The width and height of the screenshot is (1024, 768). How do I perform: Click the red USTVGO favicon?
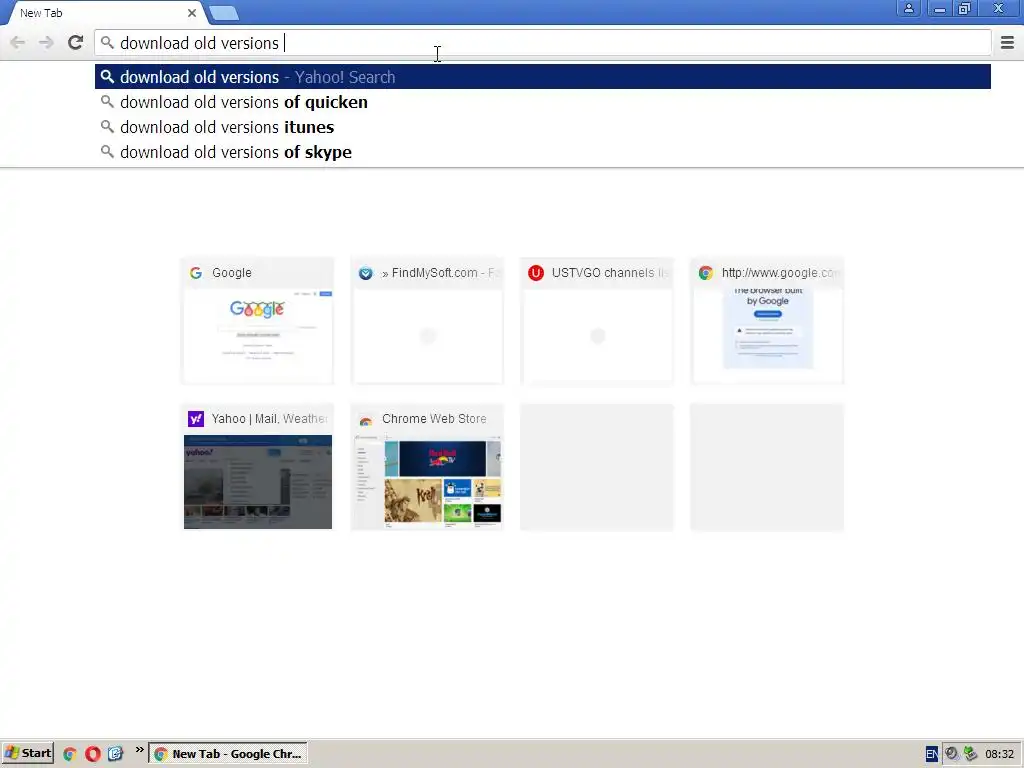(536, 273)
